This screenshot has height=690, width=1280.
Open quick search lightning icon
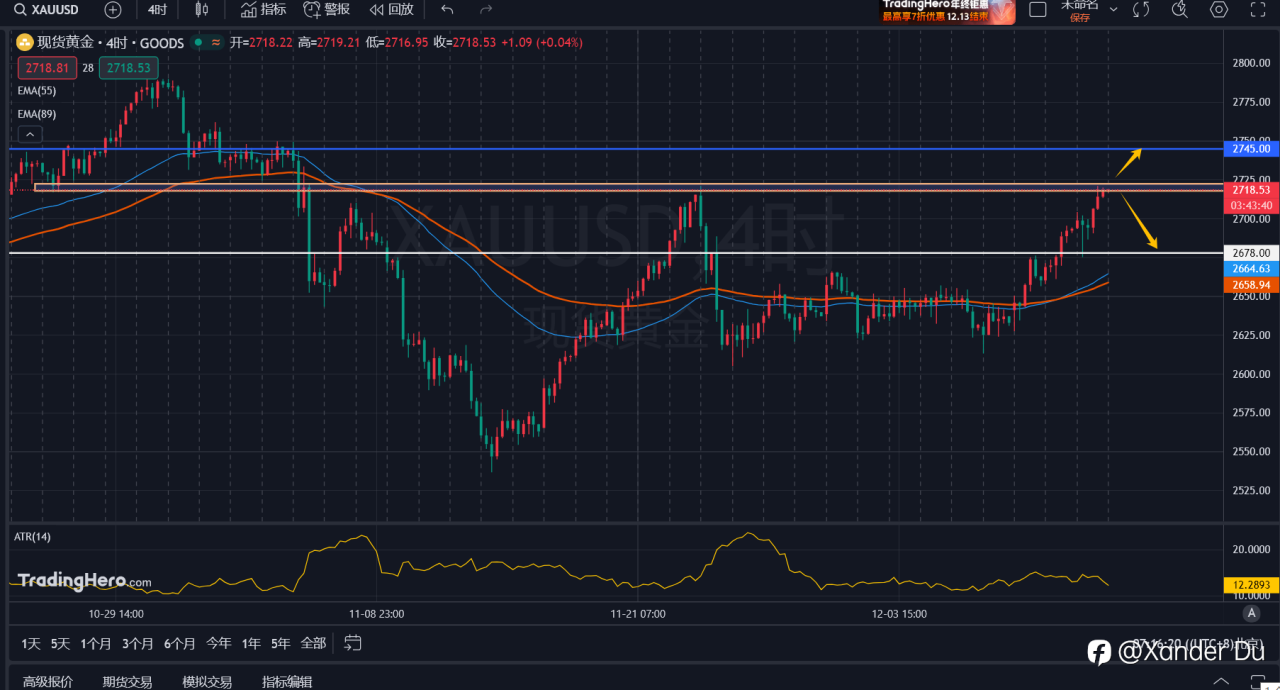coord(1179,10)
